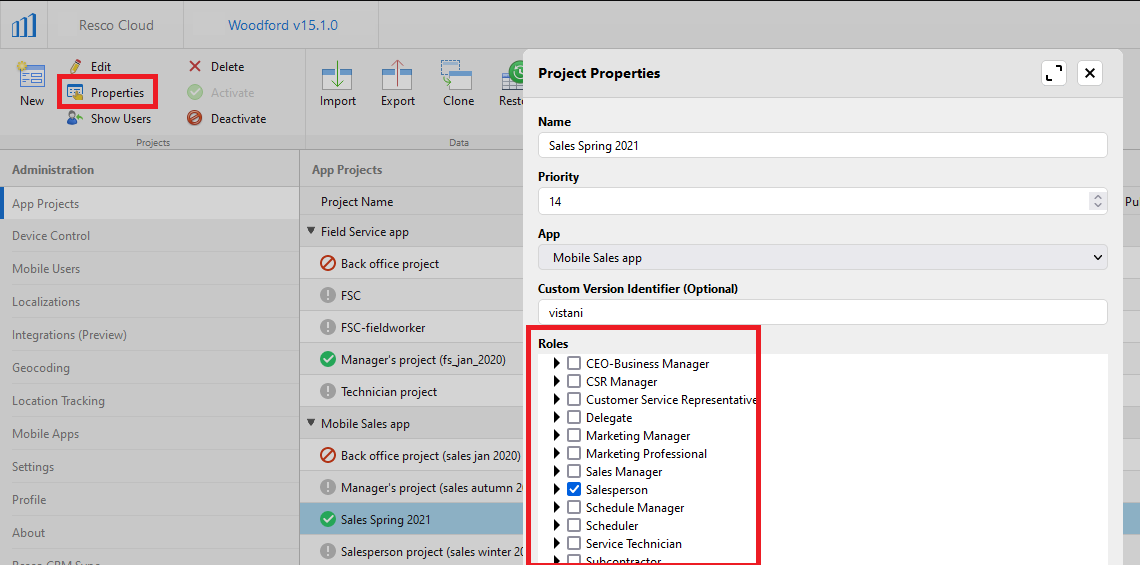
Task: Check the CEO-Business Manager role
Action: (x=574, y=364)
